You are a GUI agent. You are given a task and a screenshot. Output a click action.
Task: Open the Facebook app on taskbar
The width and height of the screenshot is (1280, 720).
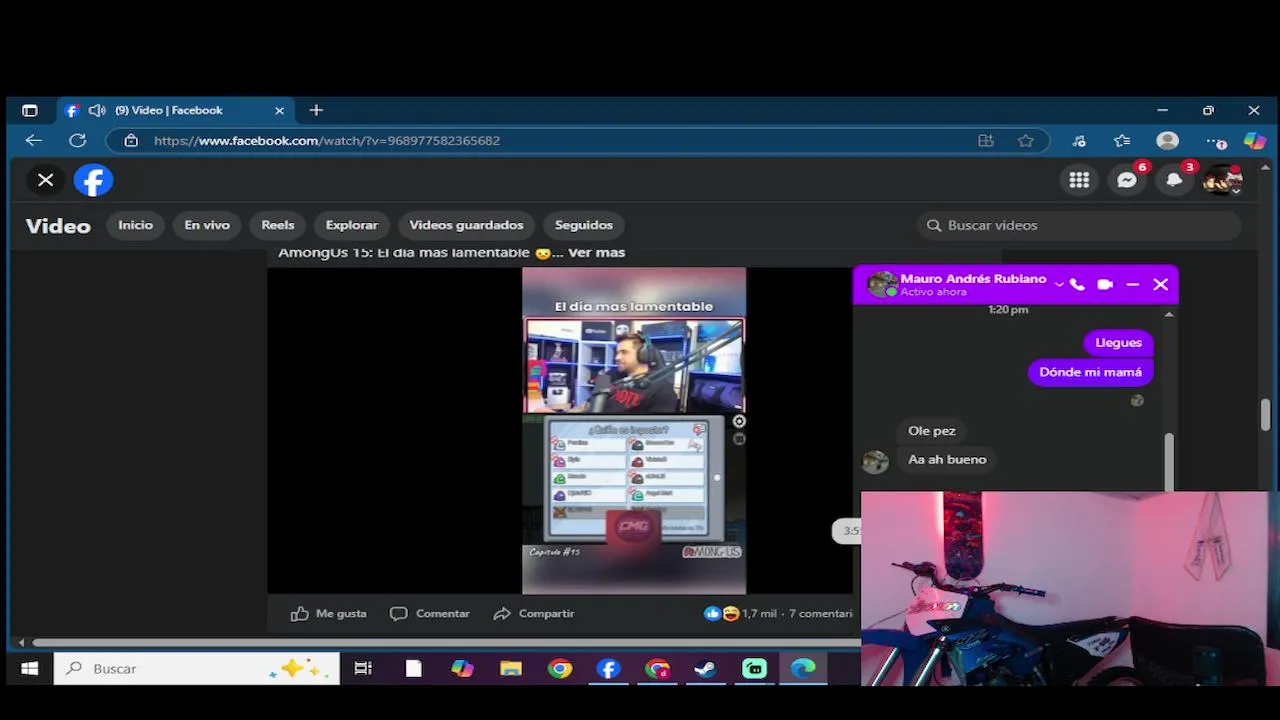[x=608, y=669]
